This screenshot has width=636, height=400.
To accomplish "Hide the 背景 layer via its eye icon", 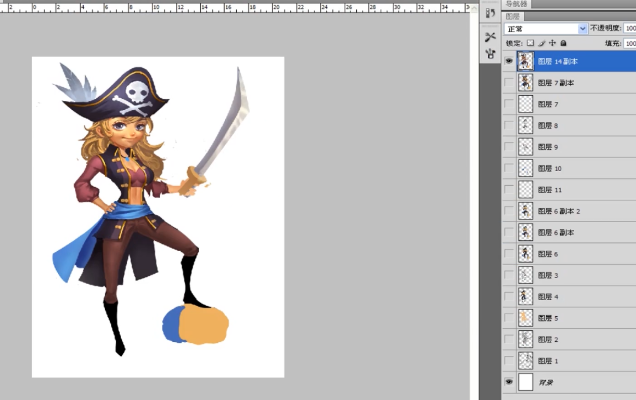I will (509, 382).
